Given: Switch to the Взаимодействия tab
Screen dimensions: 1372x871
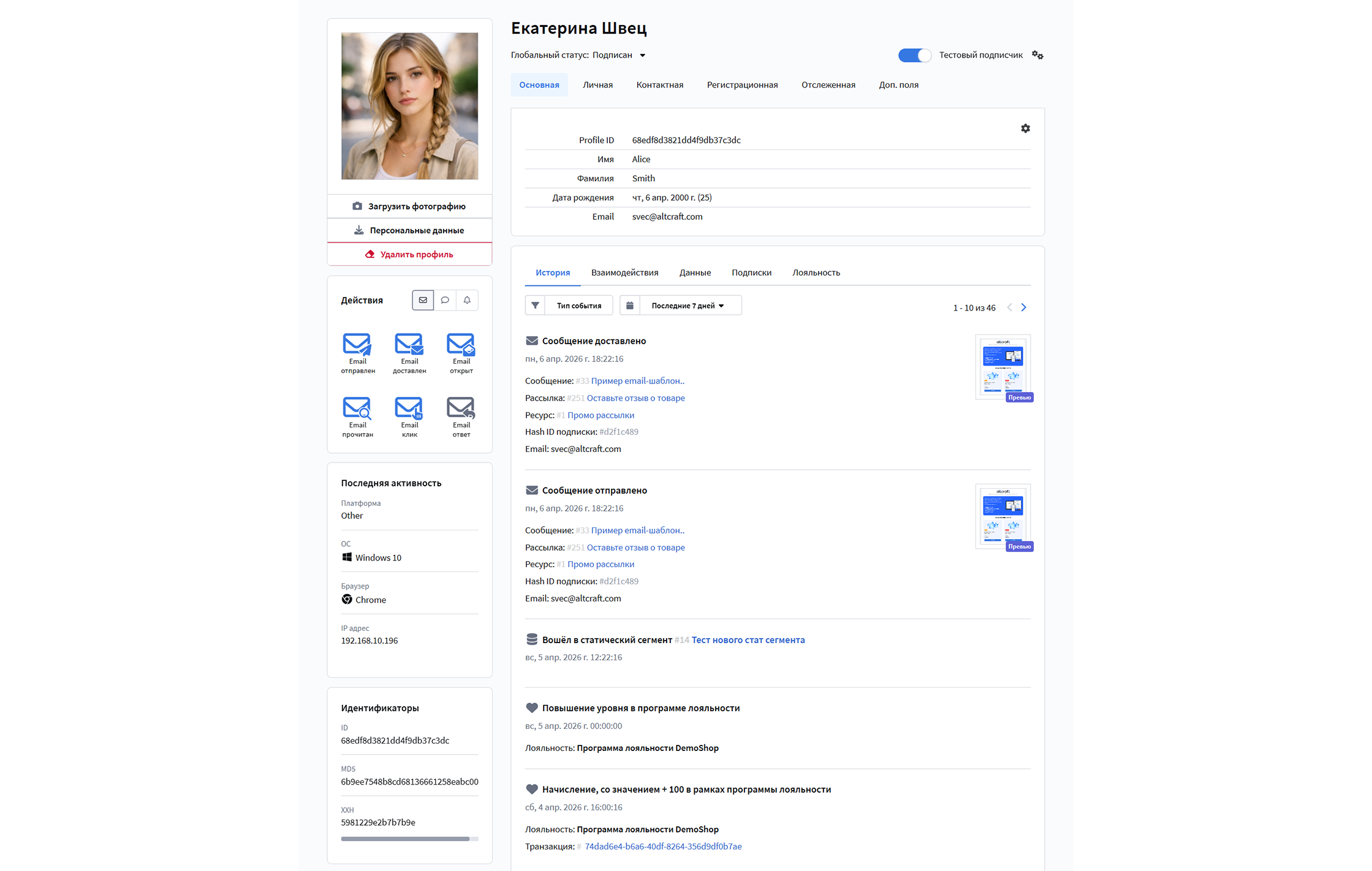Looking at the screenshot, I should (x=624, y=273).
